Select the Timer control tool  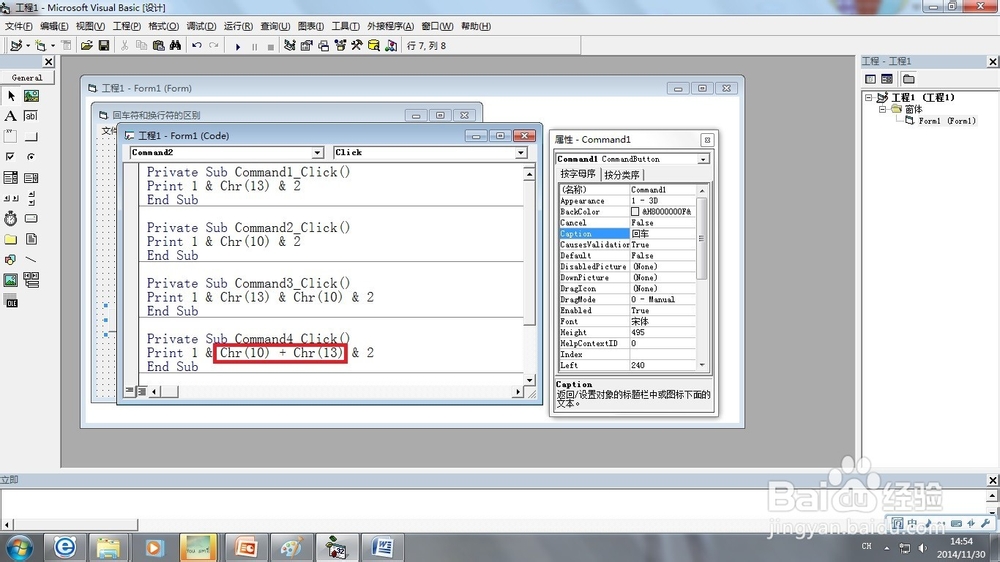(x=11, y=218)
